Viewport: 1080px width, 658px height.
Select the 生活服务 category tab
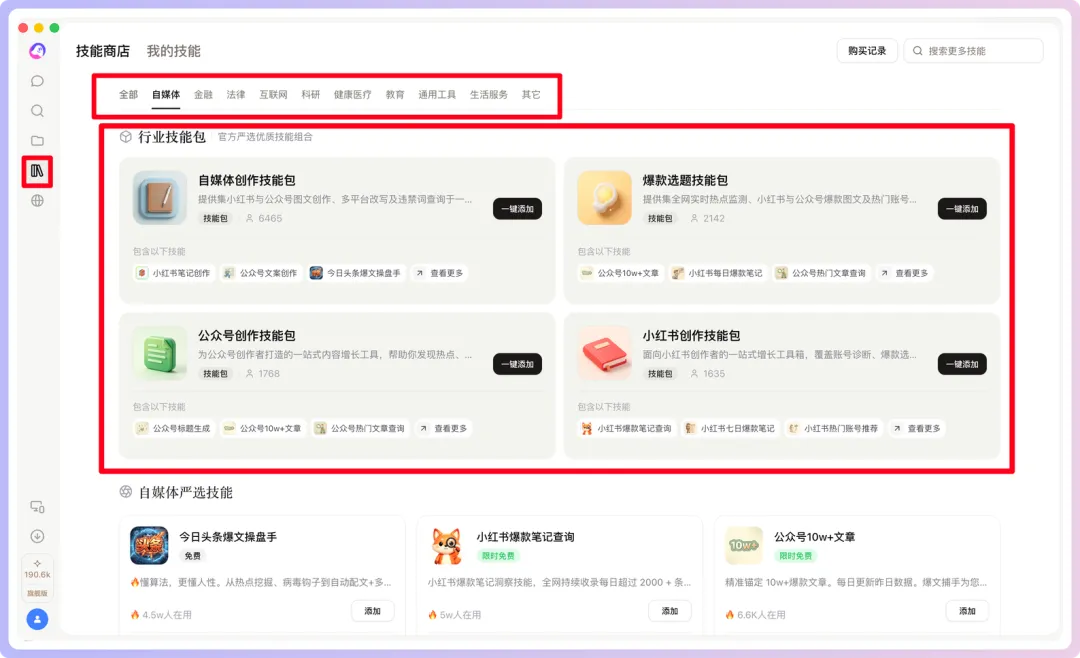[x=489, y=95]
